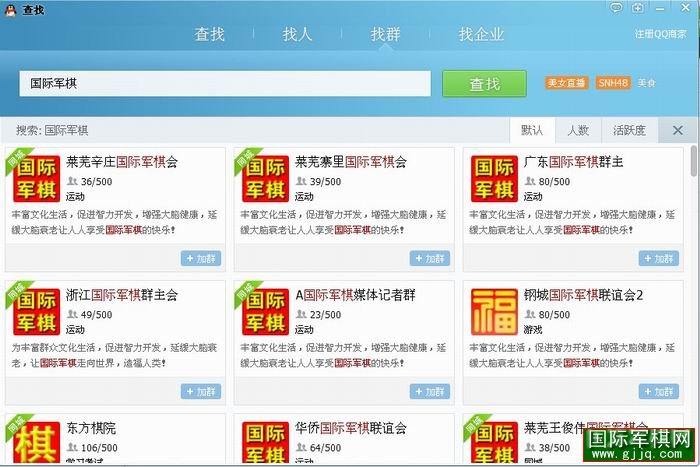
Task: Sort results by 活跃度
Action: click(x=629, y=130)
